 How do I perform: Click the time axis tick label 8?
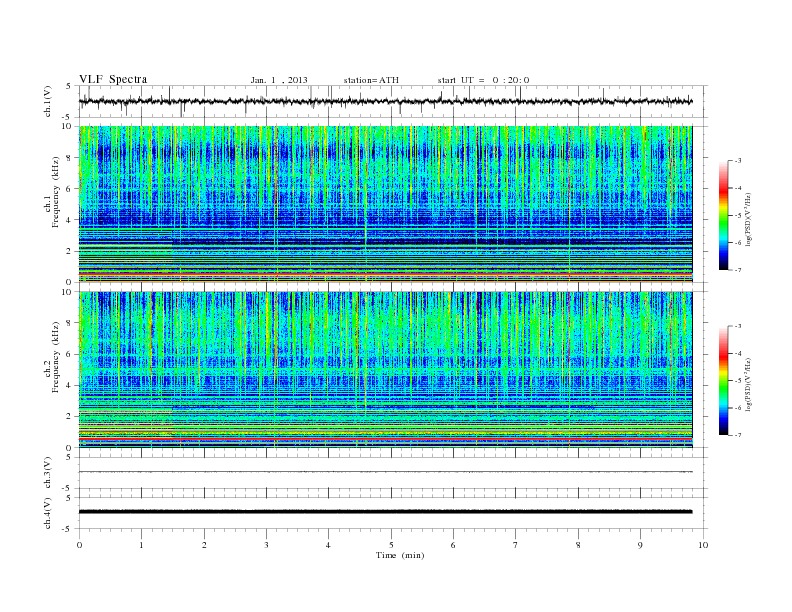click(578, 545)
